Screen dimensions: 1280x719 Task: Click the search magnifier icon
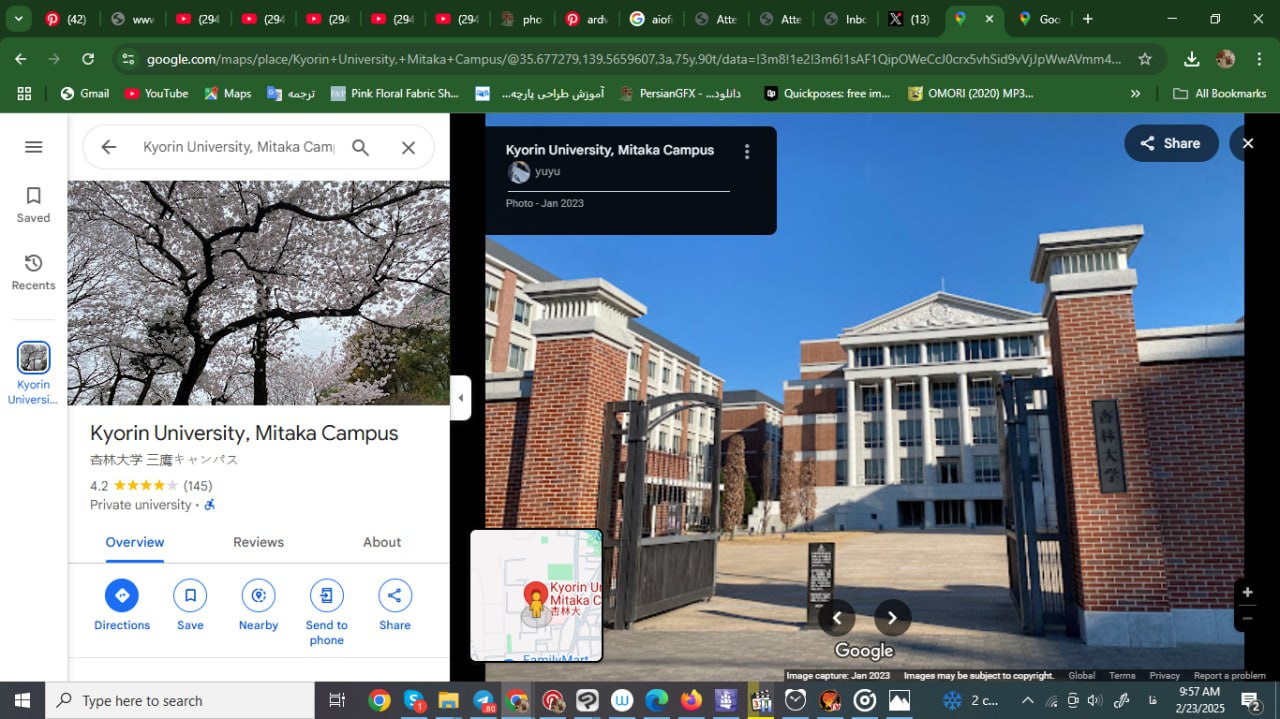pos(361,148)
